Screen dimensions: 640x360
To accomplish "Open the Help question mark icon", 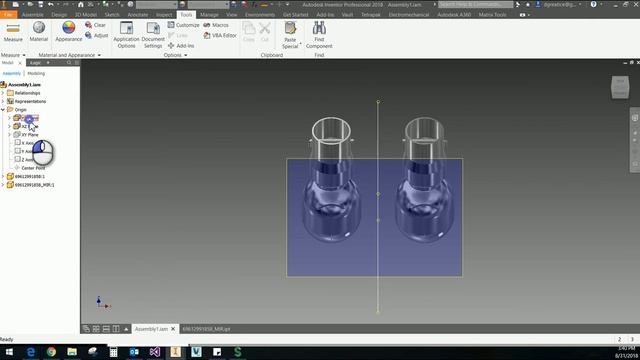I will [593, 4].
